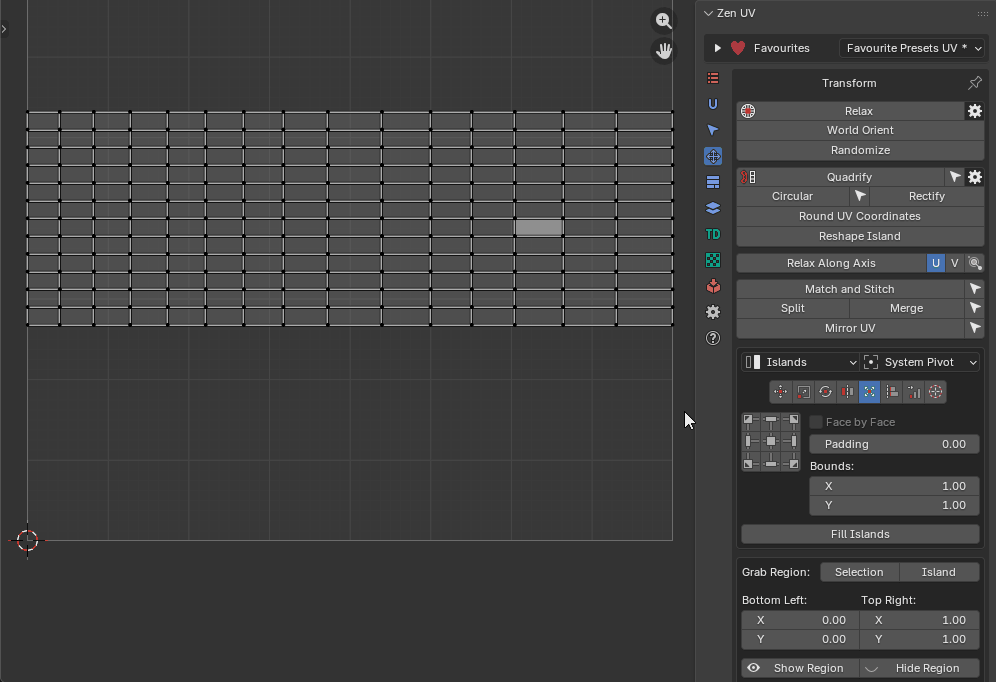This screenshot has height=682, width=996.
Task: Open Relax settings gear icon
Action: pyautogui.click(x=974, y=111)
